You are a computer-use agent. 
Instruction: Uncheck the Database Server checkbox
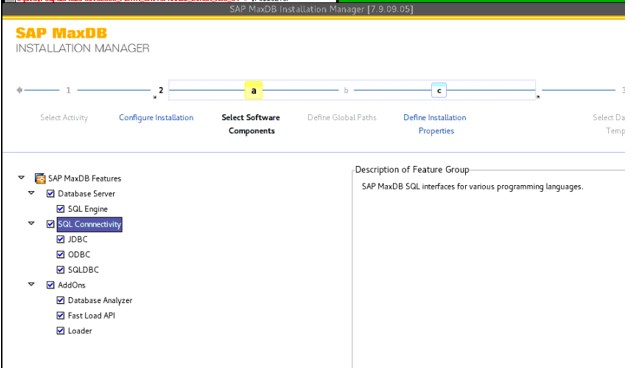[50, 194]
